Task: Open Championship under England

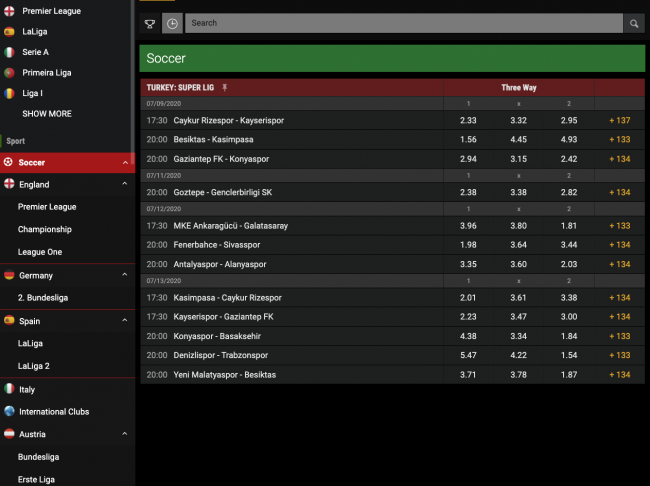Action: pos(45,230)
